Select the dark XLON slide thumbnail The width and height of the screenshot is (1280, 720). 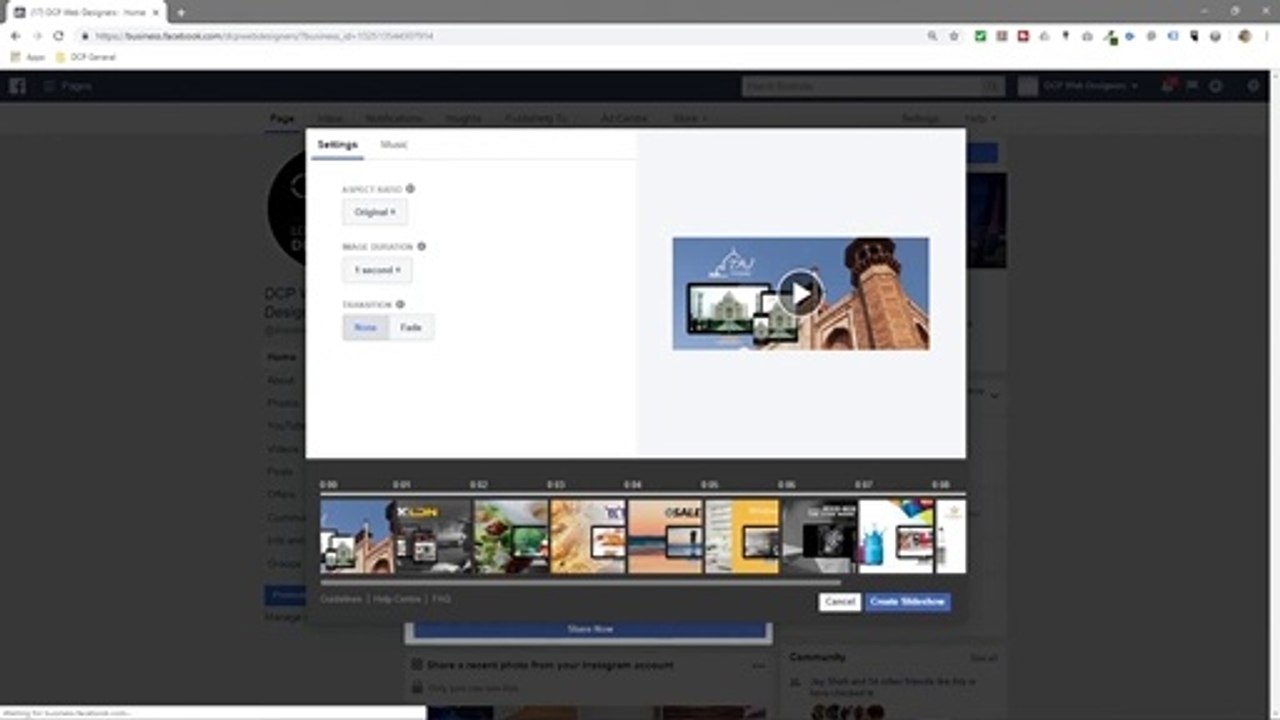[434, 536]
